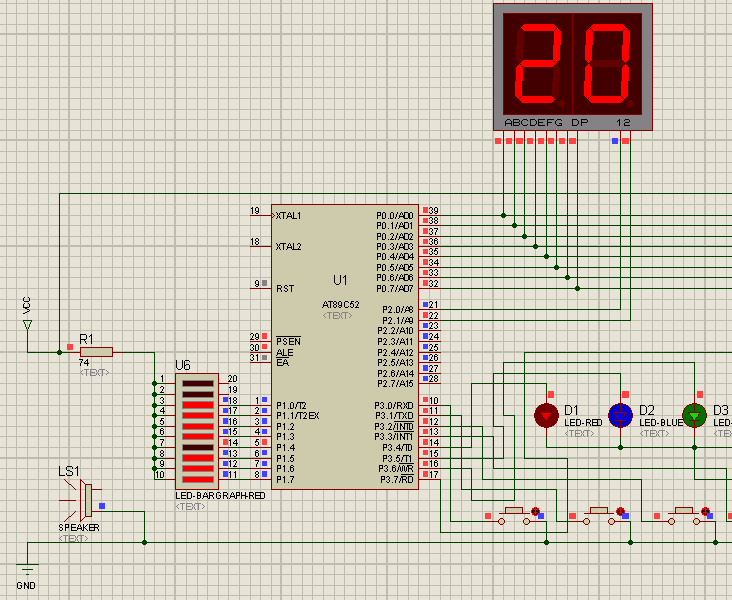Click the U1 reference label
Image resolution: width=732 pixels, height=600 pixels.
pyautogui.click(x=340, y=280)
